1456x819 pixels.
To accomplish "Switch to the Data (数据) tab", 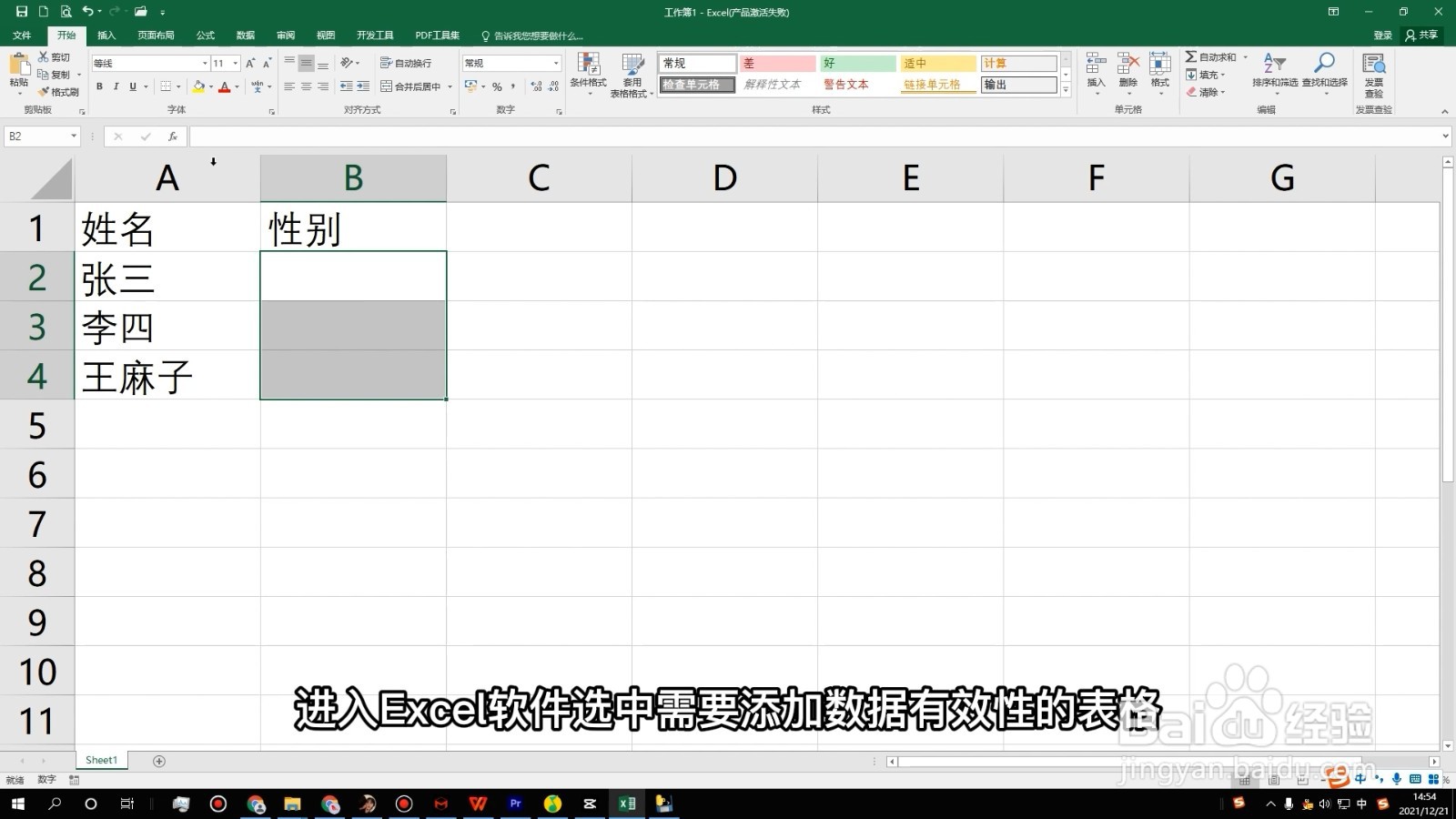I will [x=246, y=35].
